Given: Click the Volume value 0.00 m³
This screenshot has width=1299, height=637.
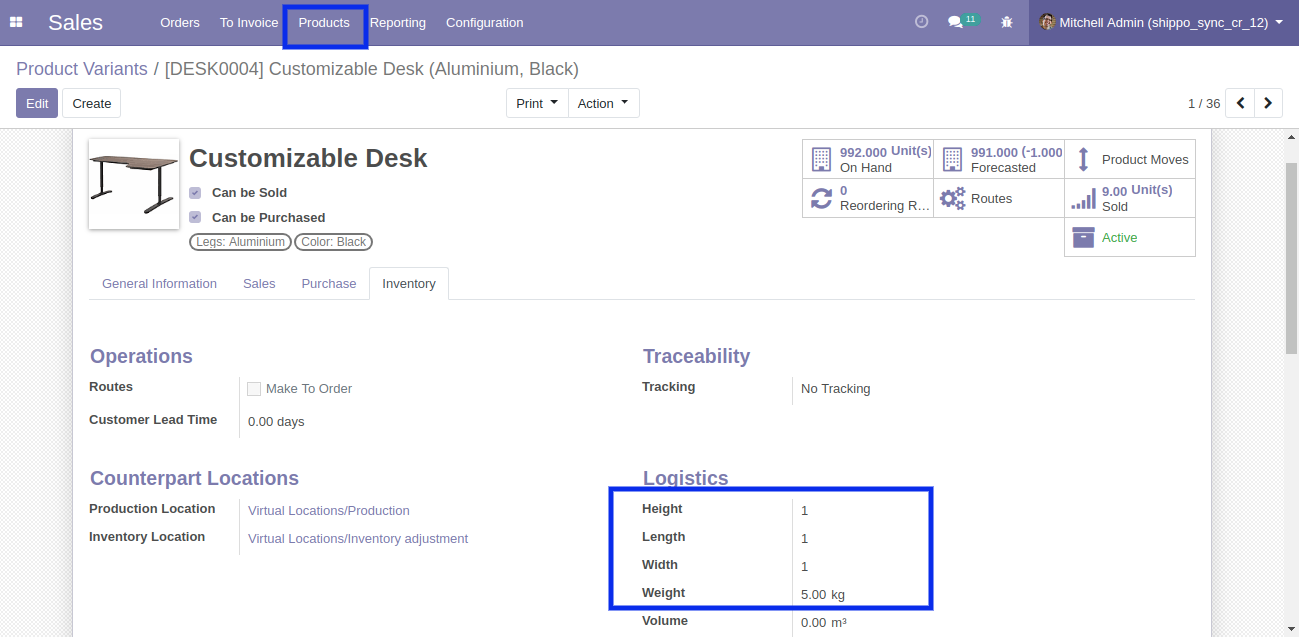Looking at the screenshot, I should [x=824, y=623].
